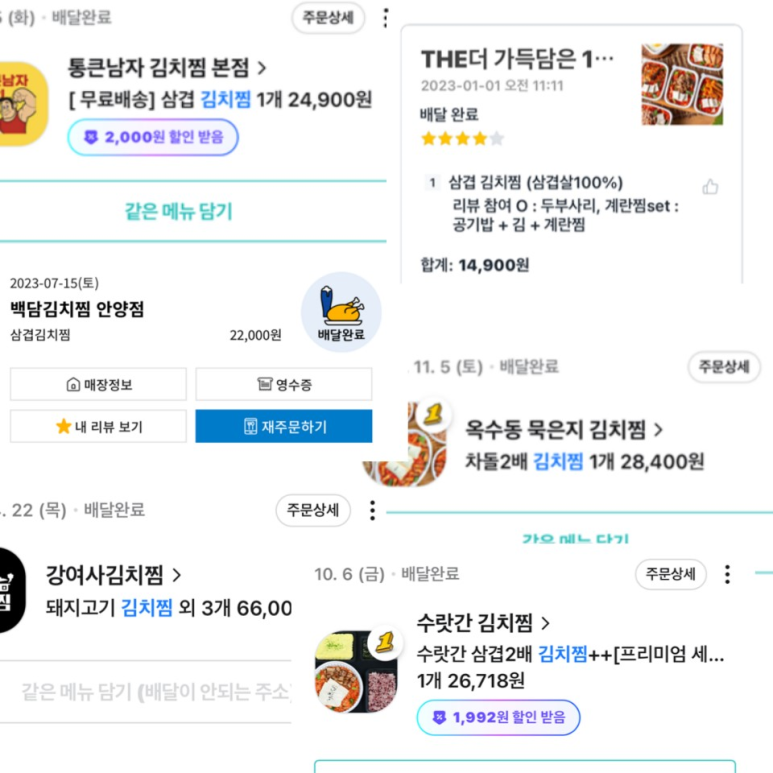Click the 배달완료 delivery status icon
This screenshot has width=773, height=773.
pyautogui.click(x=341, y=312)
